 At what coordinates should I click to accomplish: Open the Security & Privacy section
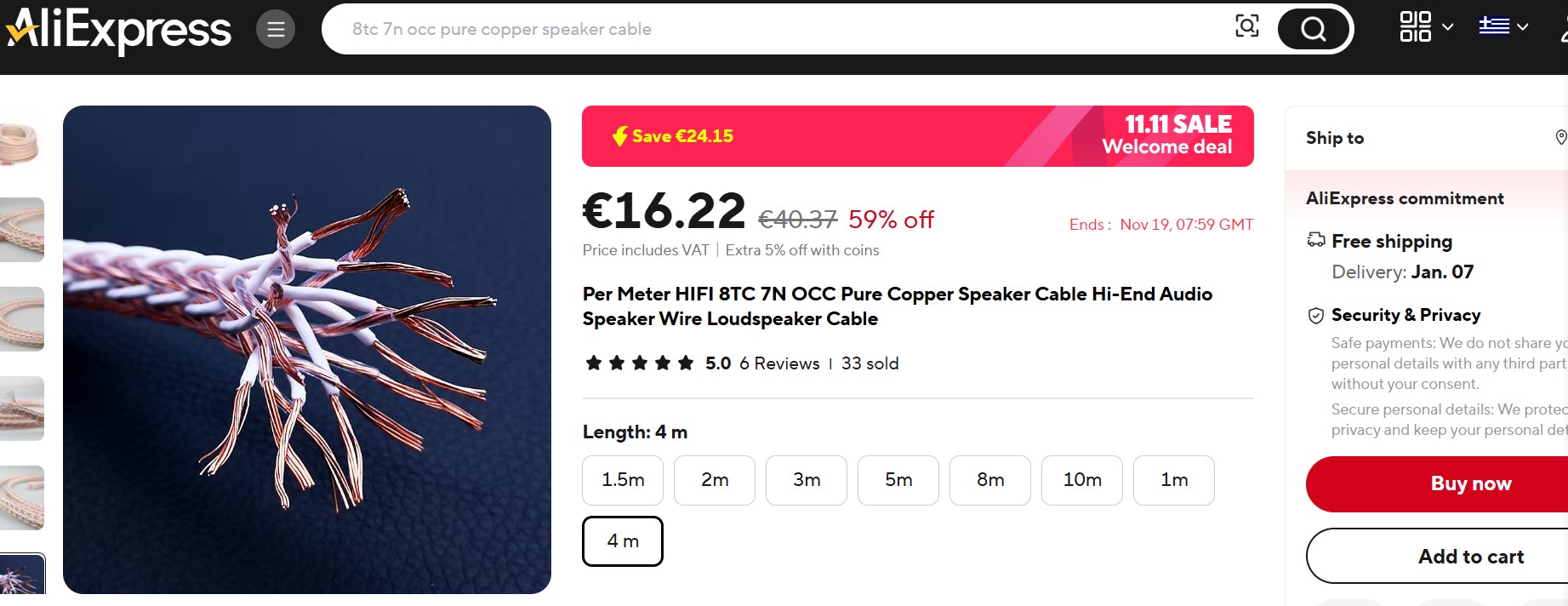click(1405, 315)
